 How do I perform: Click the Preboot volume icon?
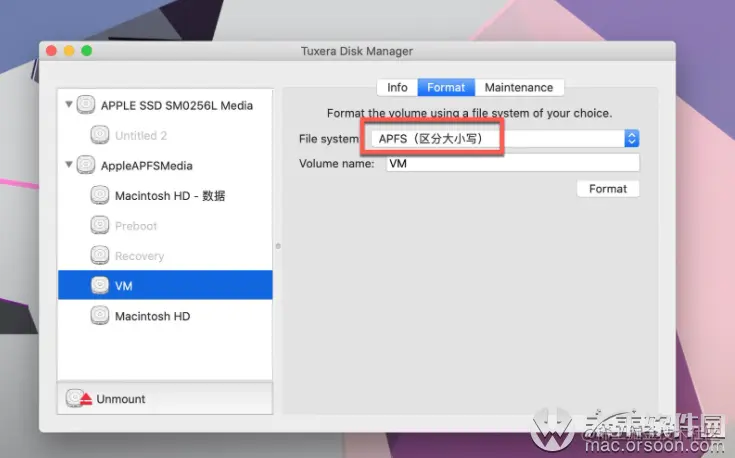coord(99,225)
